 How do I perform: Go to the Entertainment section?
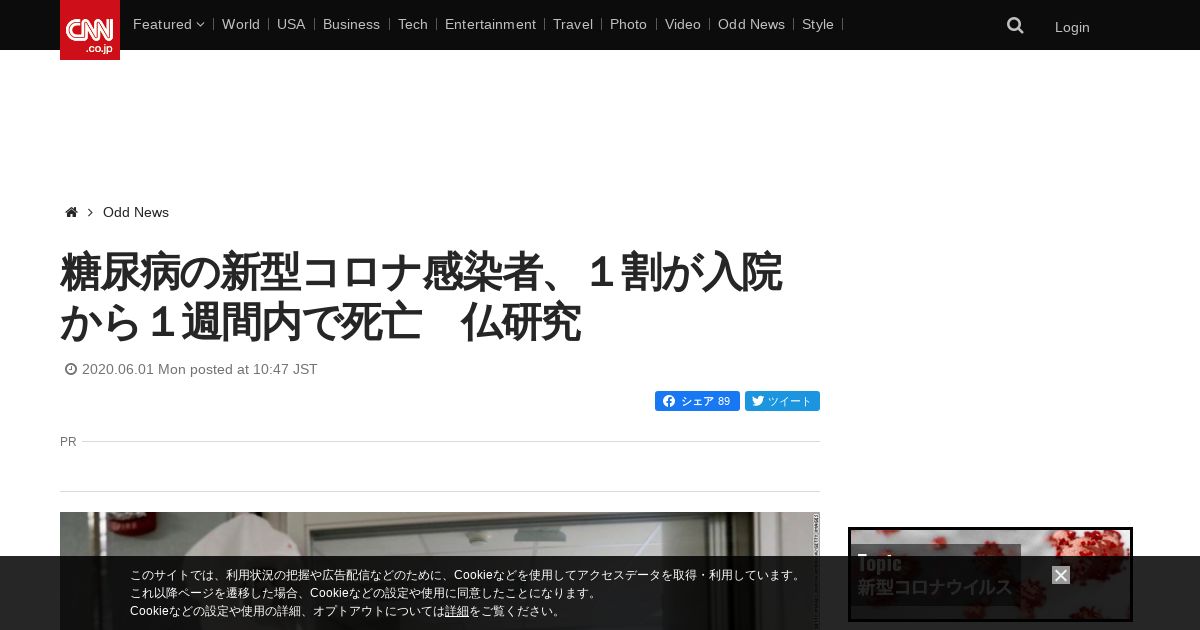490,24
